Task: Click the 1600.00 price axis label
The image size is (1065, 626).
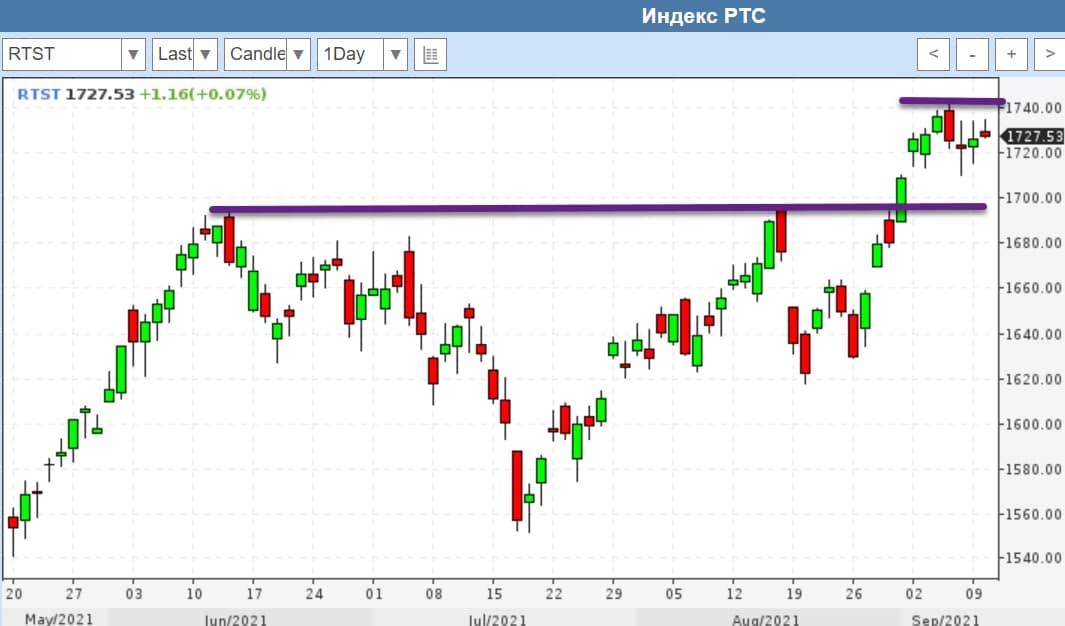Action: tap(1033, 424)
